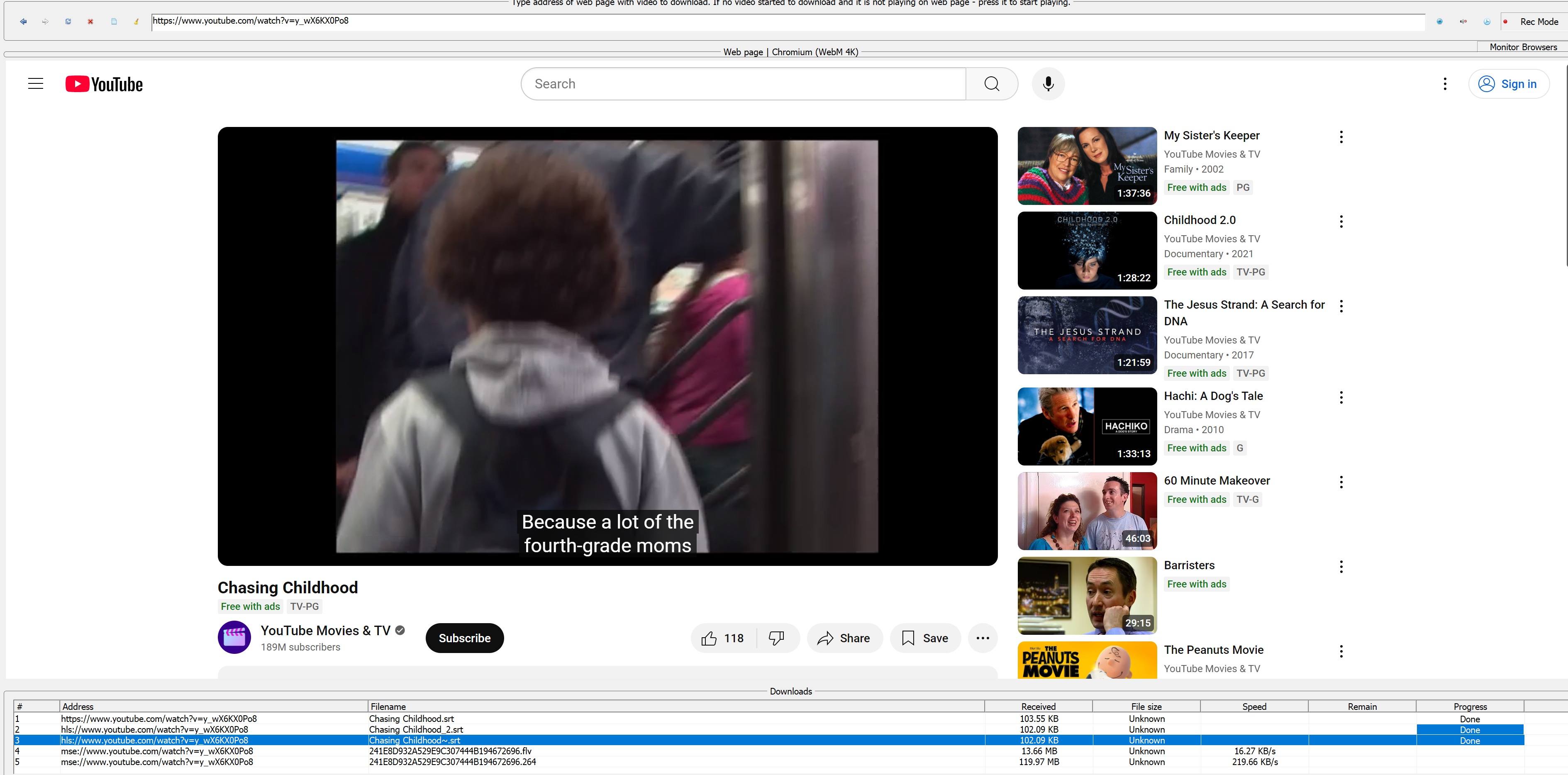The width and height of the screenshot is (1568, 775).
Task: Open YouTube settings three-dot menu
Action: click(x=1445, y=84)
